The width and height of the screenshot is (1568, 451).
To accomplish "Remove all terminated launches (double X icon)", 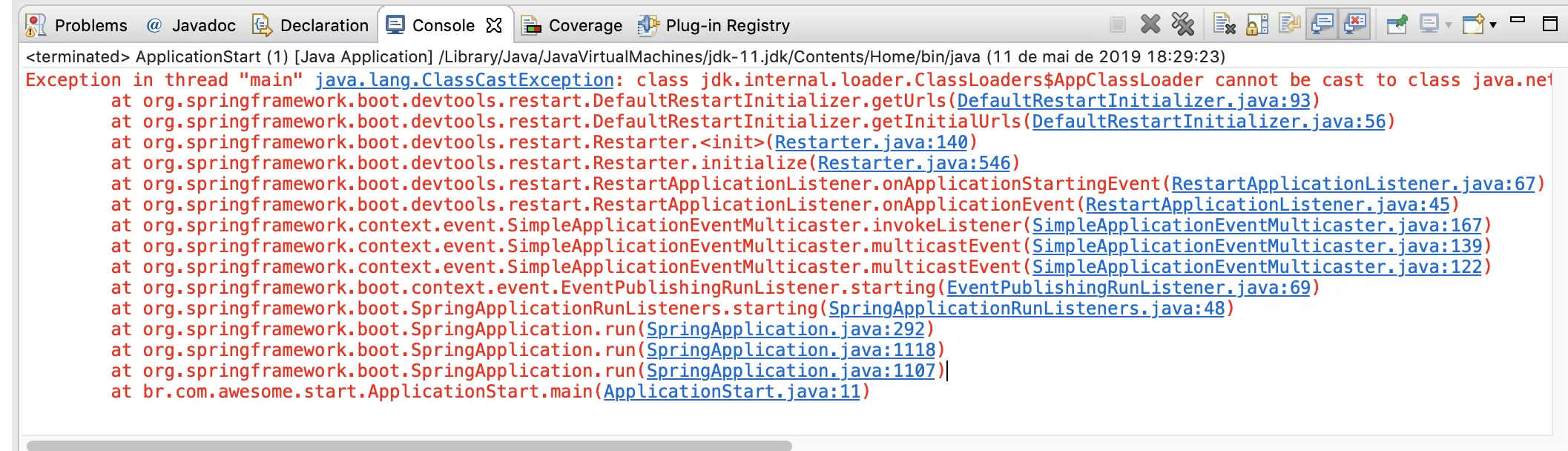I will 1182,24.
